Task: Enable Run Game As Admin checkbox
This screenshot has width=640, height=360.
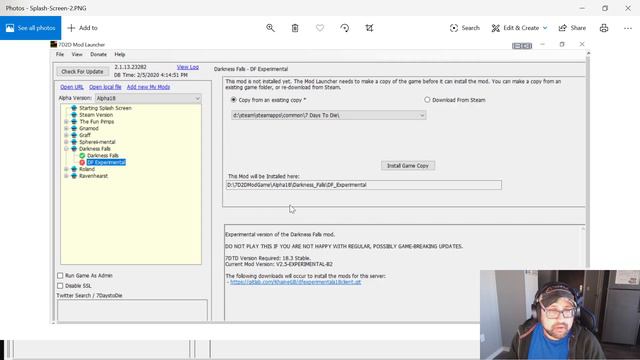Action: tap(60, 276)
